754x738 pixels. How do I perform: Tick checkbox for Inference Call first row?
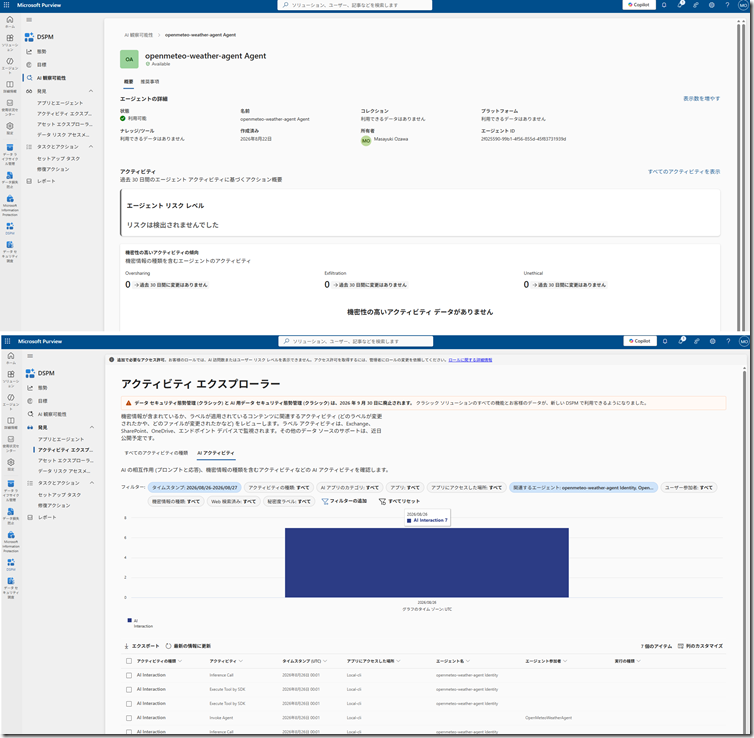coord(129,675)
